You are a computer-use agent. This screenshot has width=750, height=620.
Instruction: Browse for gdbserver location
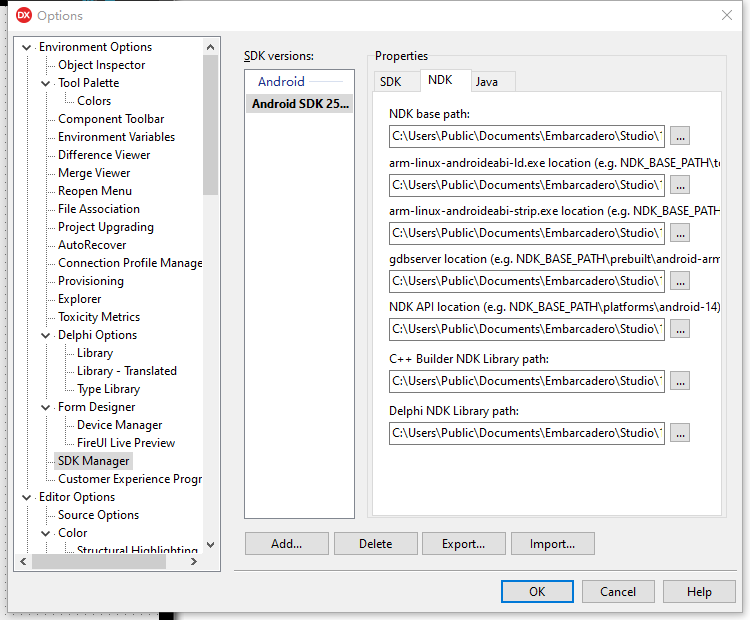click(x=680, y=281)
